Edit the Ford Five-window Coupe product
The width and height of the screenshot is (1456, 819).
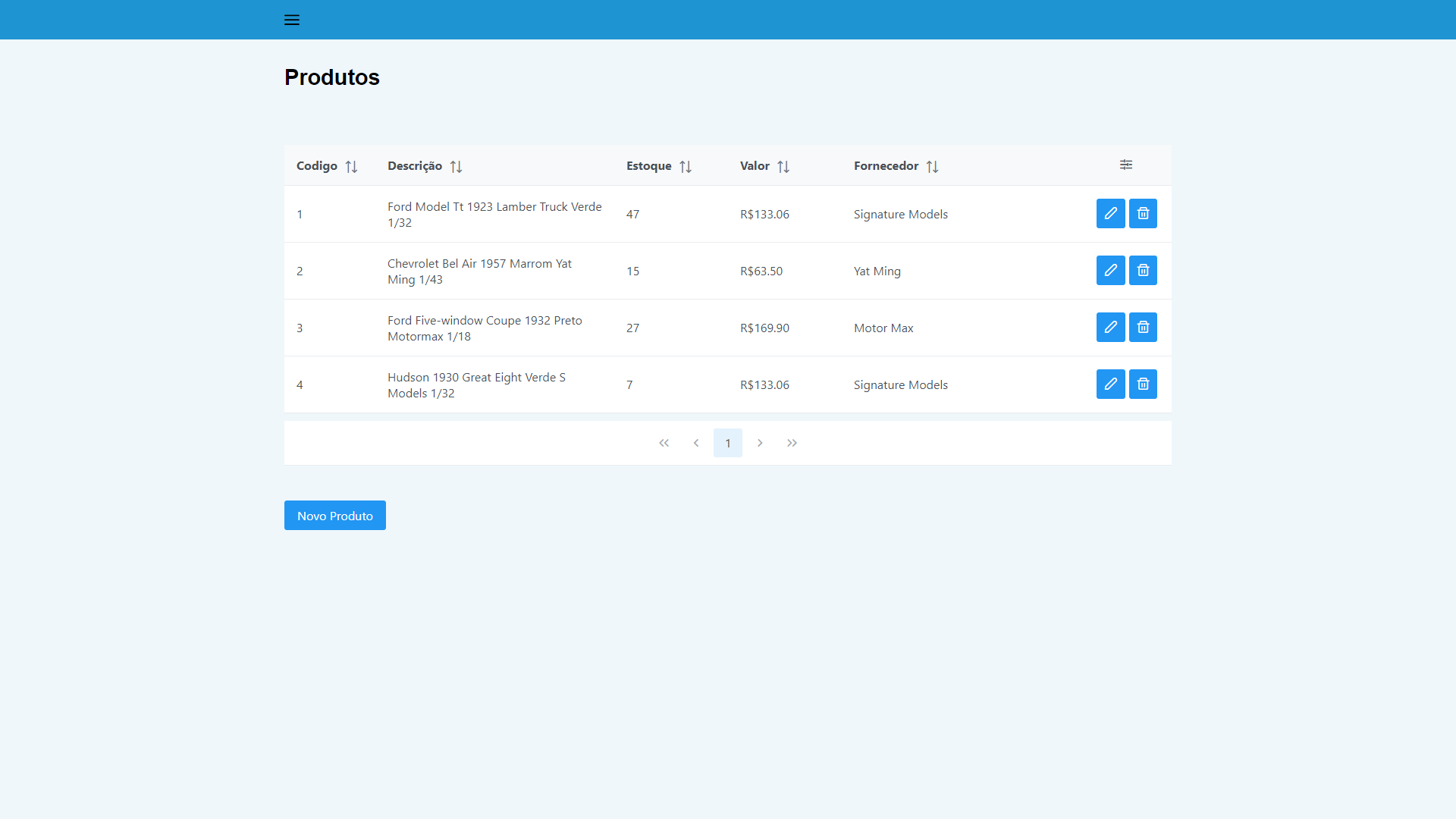pyautogui.click(x=1110, y=328)
